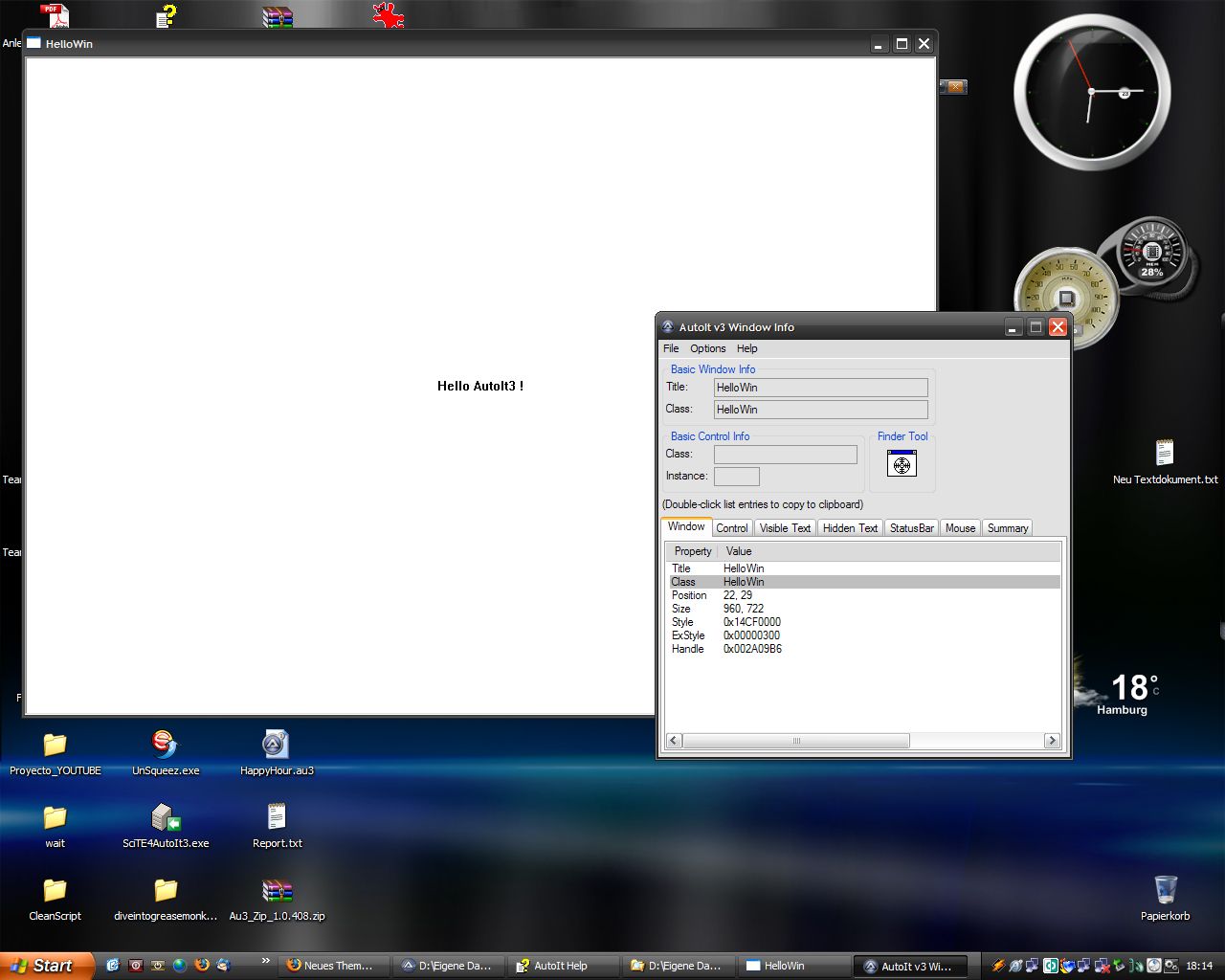Image resolution: width=1225 pixels, height=980 pixels.
Task: Open the Report.txt desktop file
Action: click(277, 817)
